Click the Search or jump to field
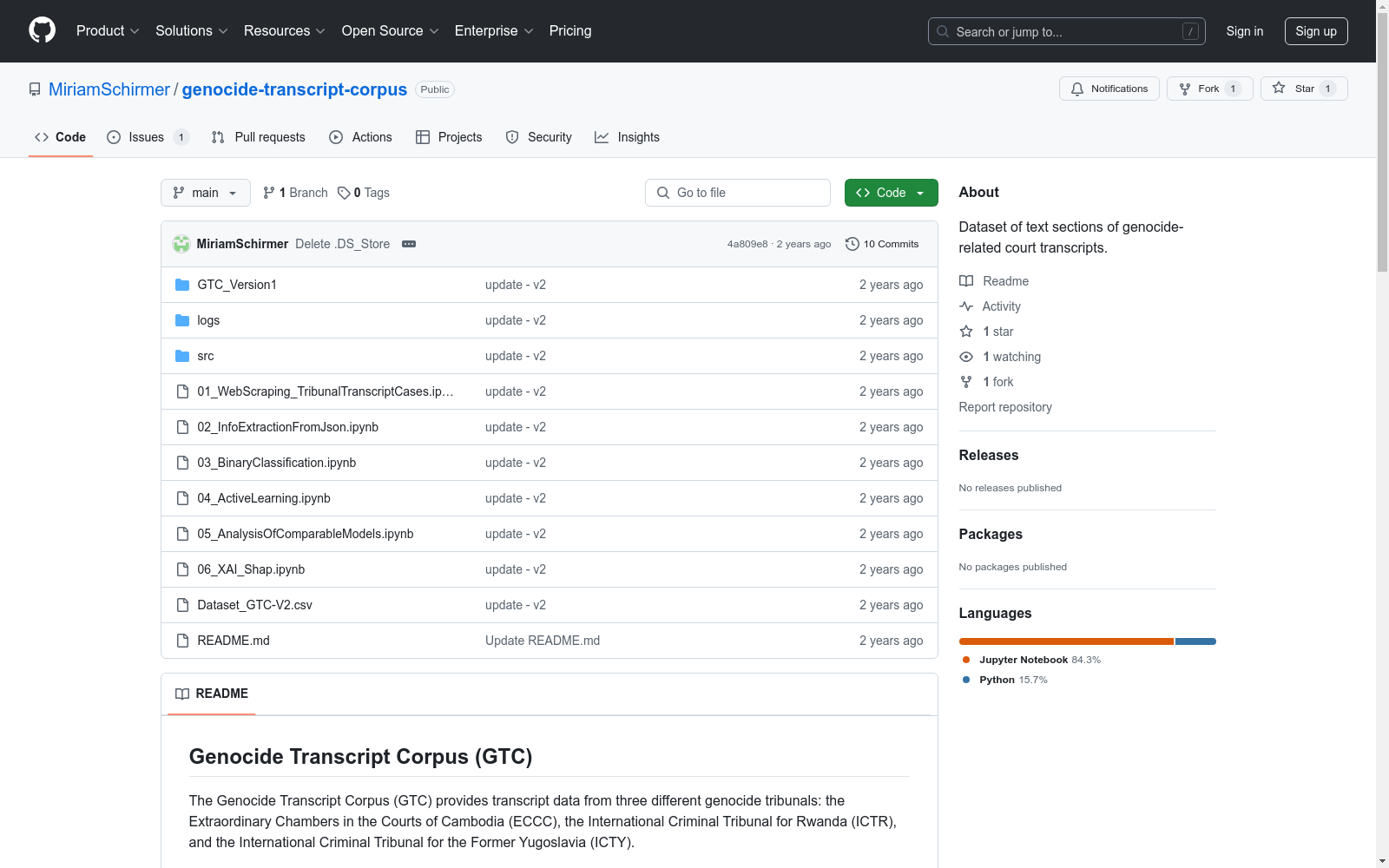The height and width of the screenshot is (868, 1389). tap(1067, 31)
